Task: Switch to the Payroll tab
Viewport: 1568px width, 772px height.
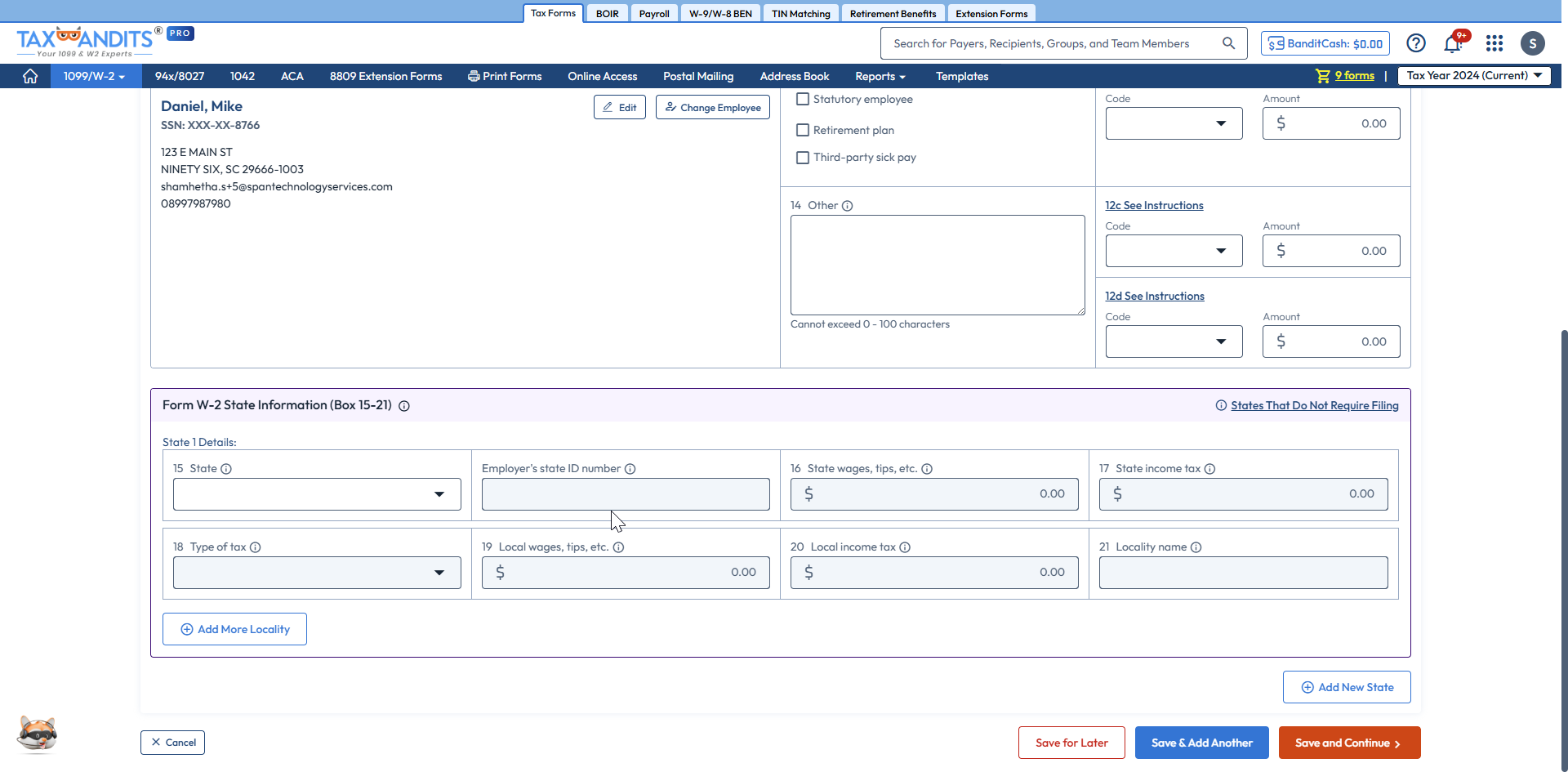Action: [x=654, y=13]
